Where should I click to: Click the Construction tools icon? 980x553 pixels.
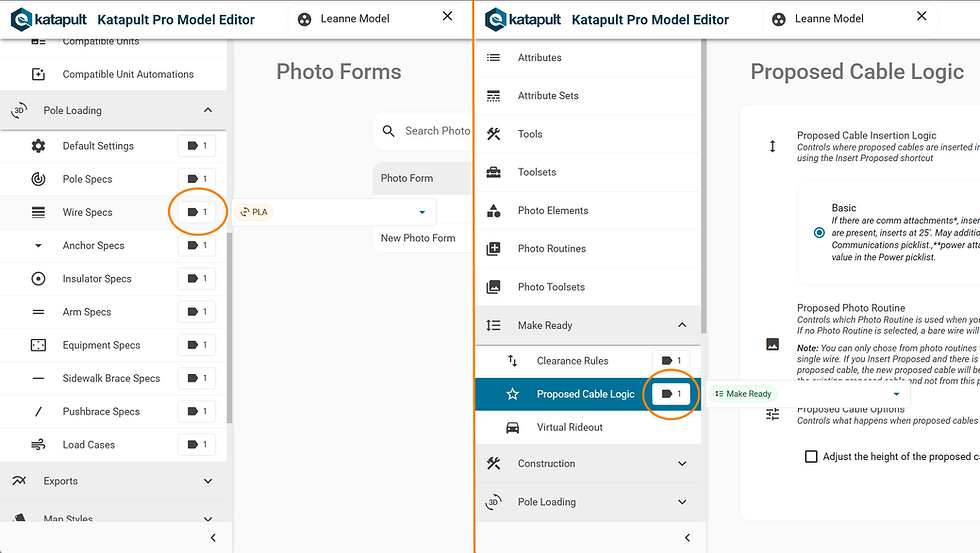pos(493,463)
